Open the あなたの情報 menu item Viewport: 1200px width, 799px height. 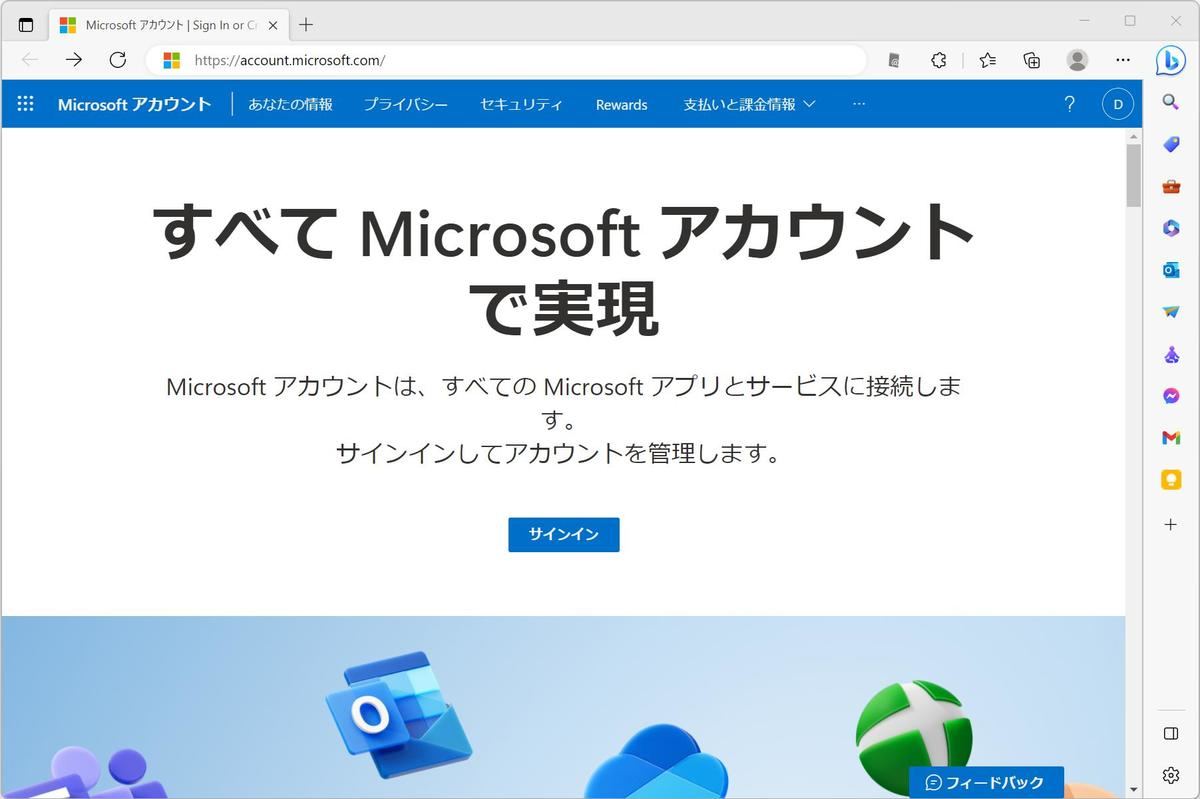point(290,104)
